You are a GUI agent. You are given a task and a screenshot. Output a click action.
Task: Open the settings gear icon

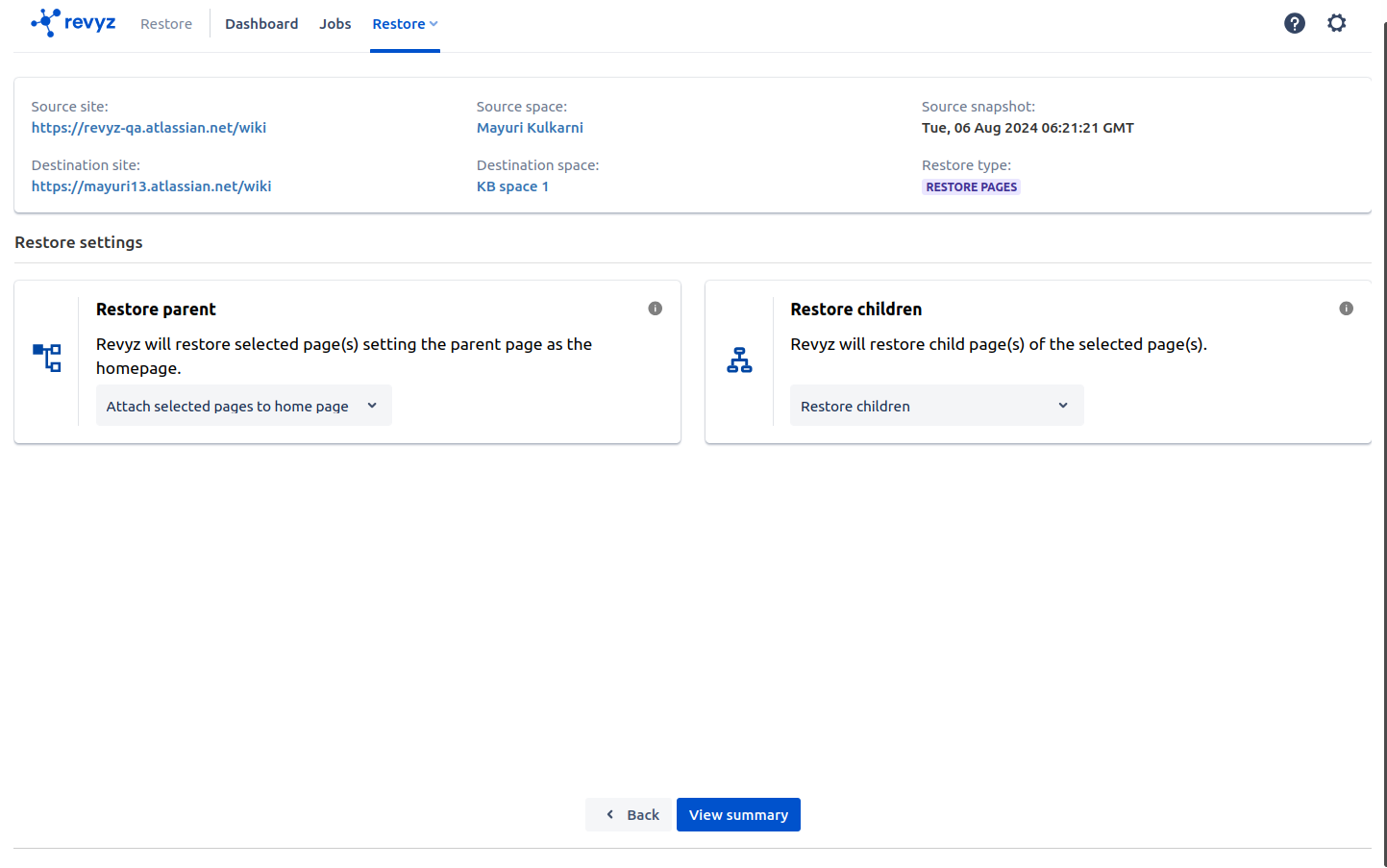pyautogui.click(x=1336, y=23)
